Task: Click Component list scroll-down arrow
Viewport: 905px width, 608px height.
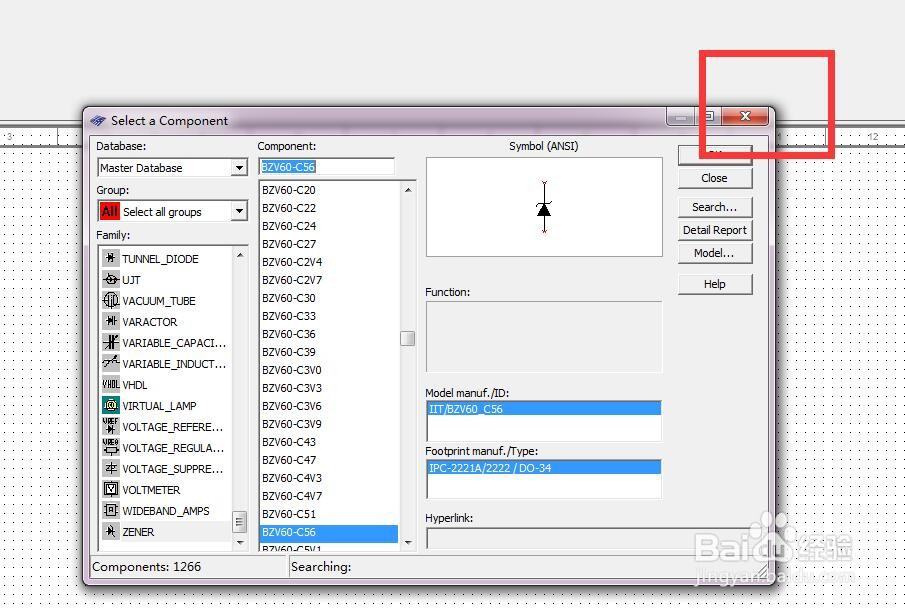Action: pyautogui.click(x=408, y=542)
